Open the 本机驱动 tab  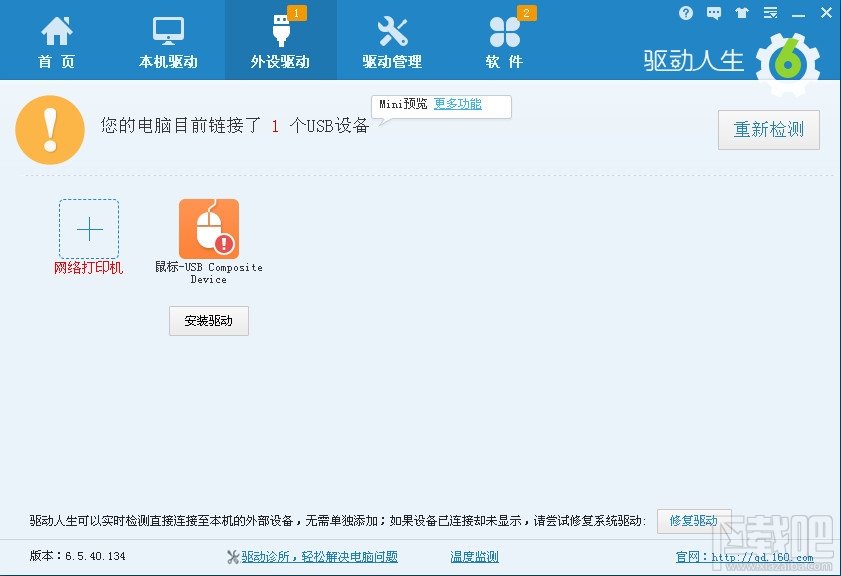[x=168, y=39]
